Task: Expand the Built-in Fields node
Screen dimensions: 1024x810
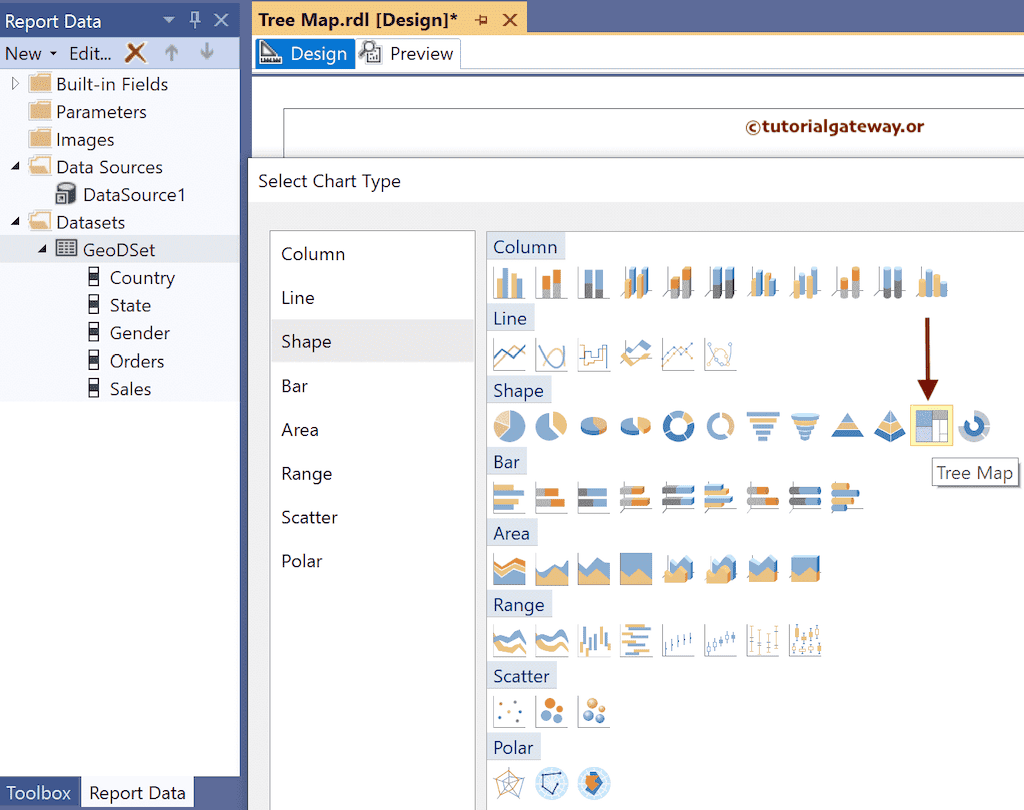Action: [x=14, y=83]
